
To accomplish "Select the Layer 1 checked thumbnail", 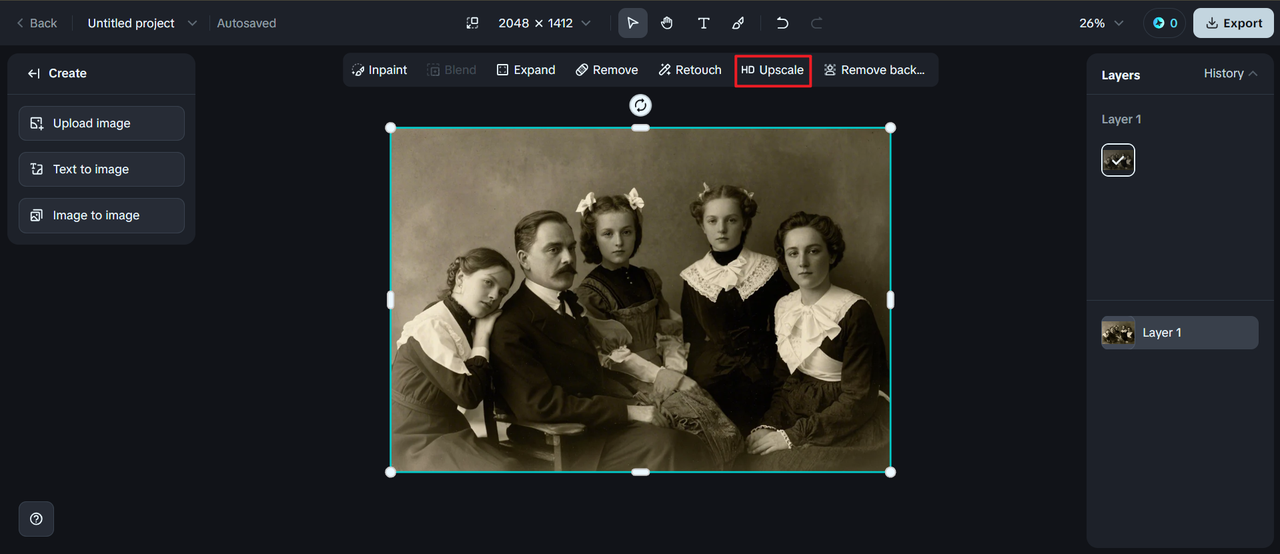I will click(x=1118, y=160).
